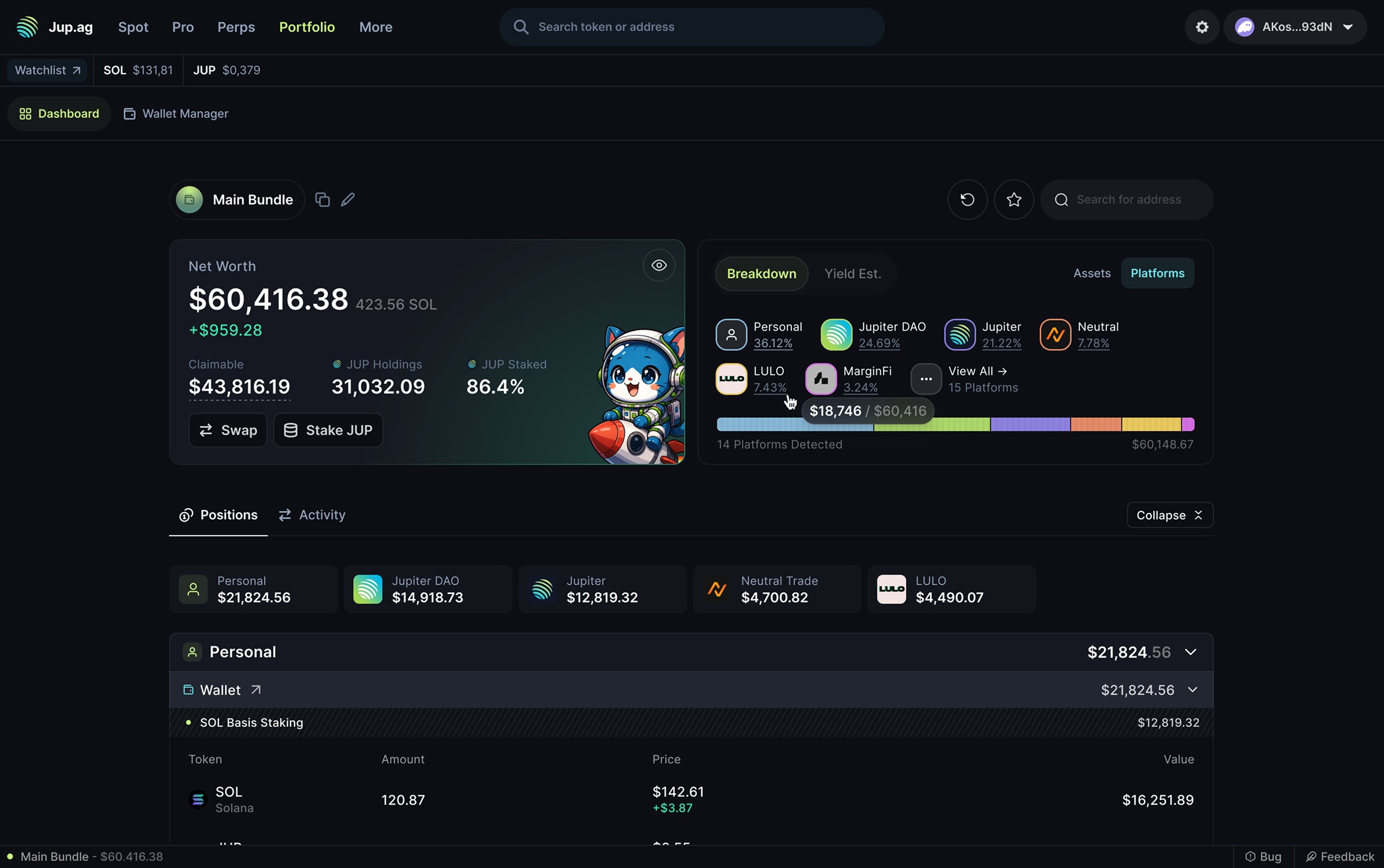Viewport: 1384px width, 868px height.
Task: Collapse the Wallet row chevron
Action: (1192, 690)
